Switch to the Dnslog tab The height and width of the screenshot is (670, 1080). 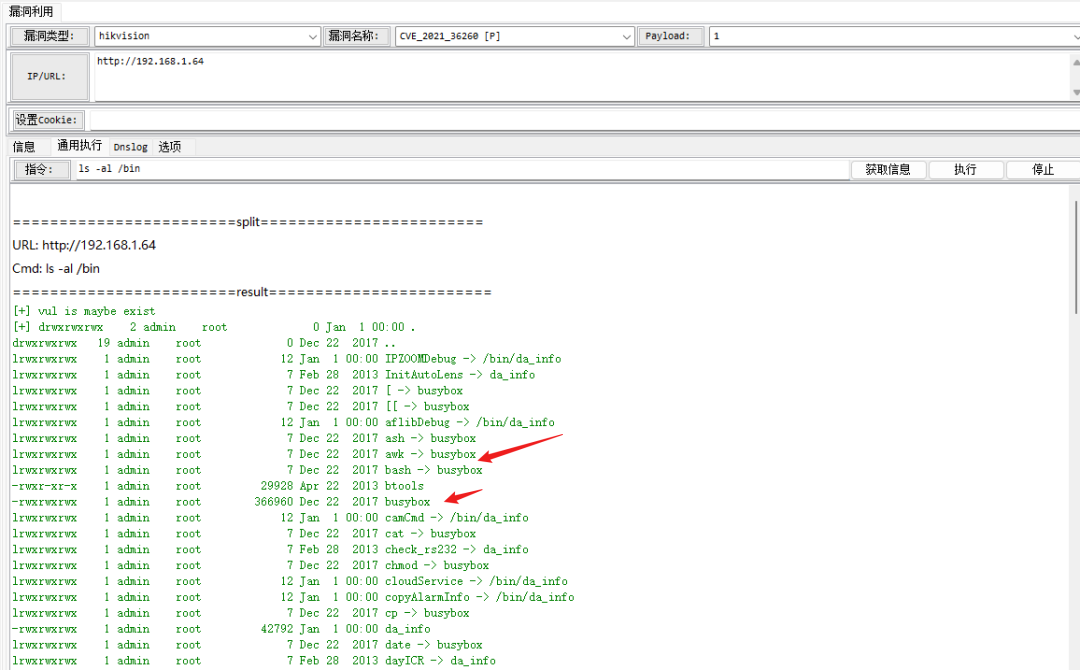130,147
